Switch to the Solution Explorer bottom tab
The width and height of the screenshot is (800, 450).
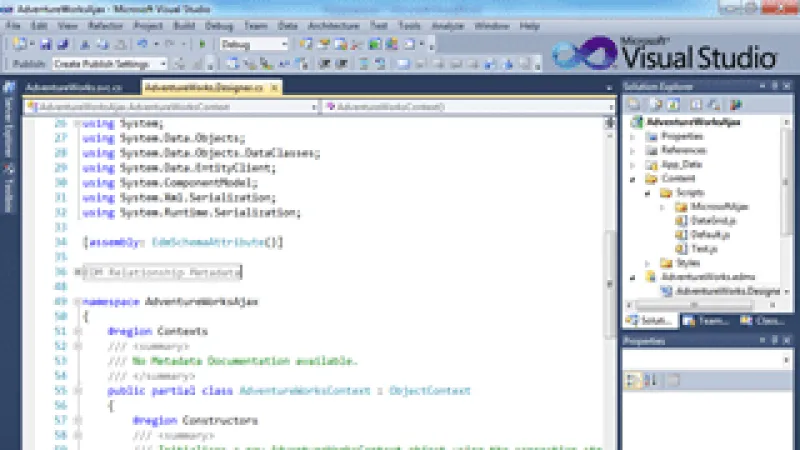point(649,321)
